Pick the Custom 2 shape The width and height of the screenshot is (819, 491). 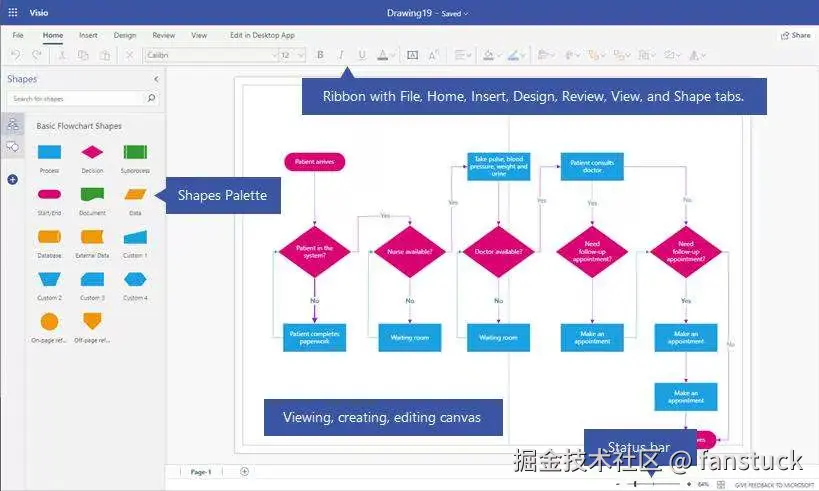[x=50, y=279]
